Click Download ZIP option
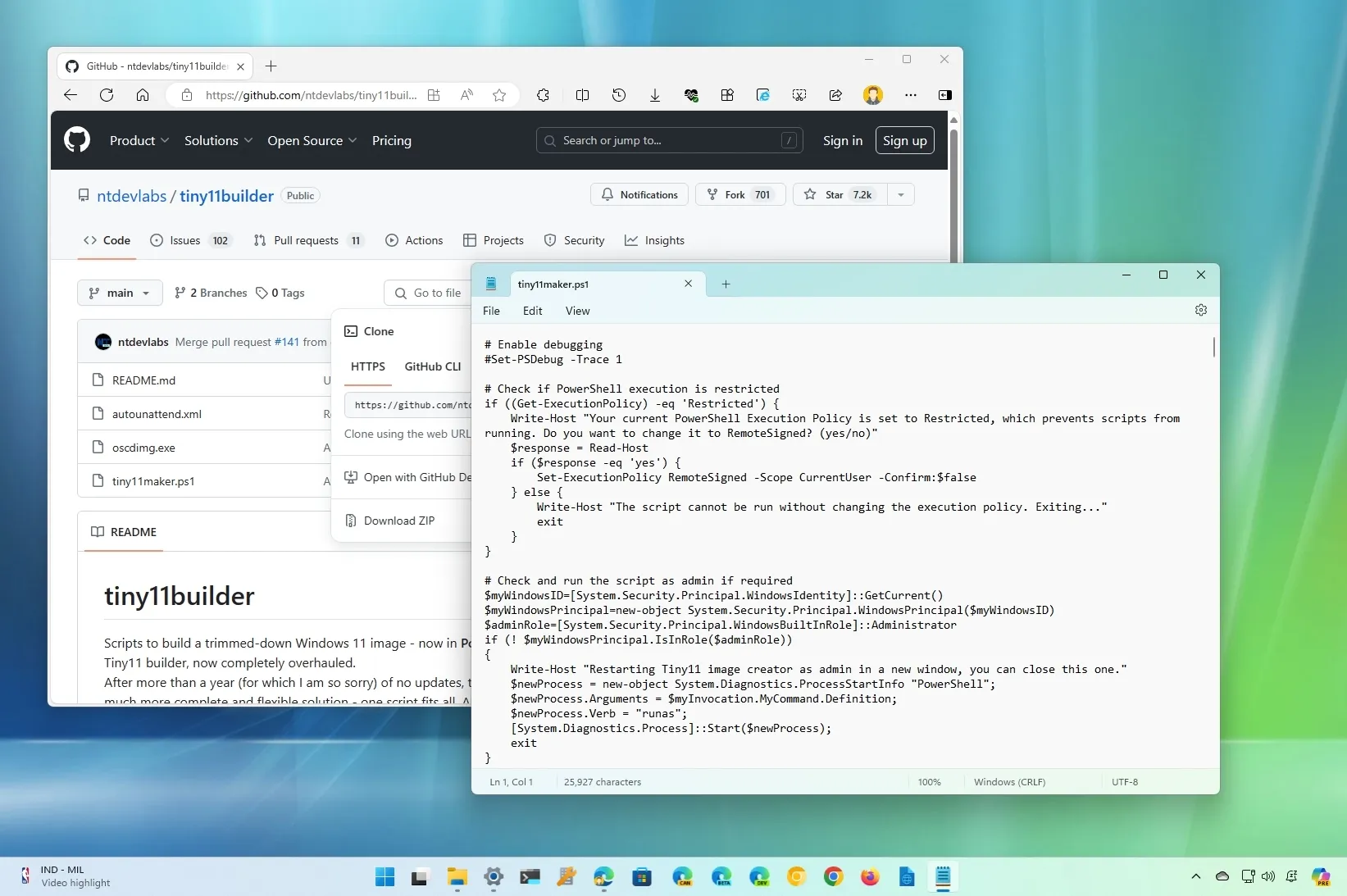This screenshot has width=1347, height=896. coord(399,521)
